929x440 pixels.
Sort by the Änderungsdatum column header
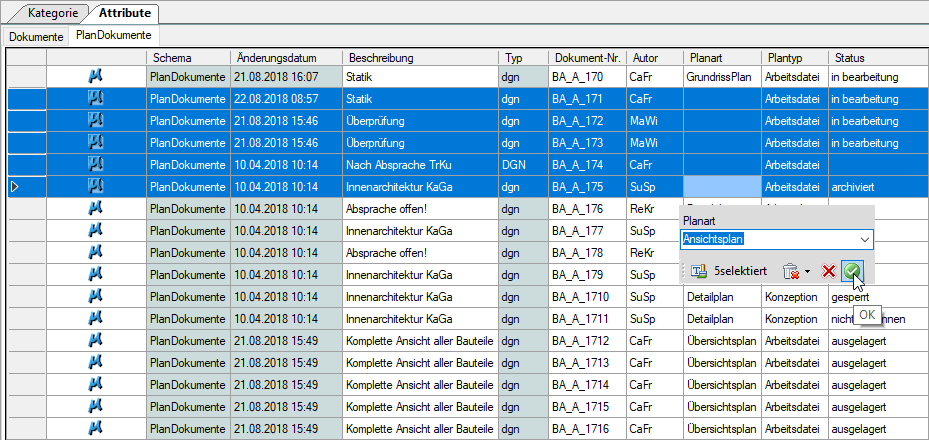click(286, 57)
